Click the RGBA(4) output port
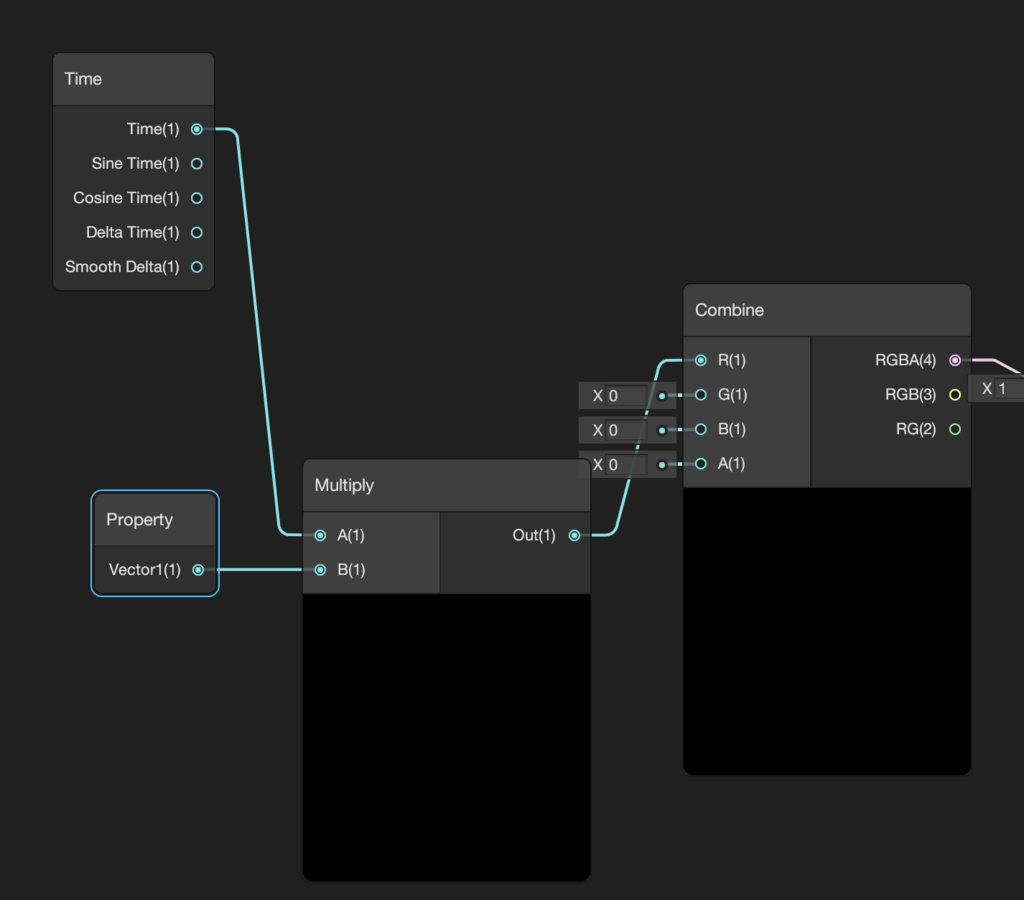The width and height of the screenshot is (1024, 900). tap(955, 361)
